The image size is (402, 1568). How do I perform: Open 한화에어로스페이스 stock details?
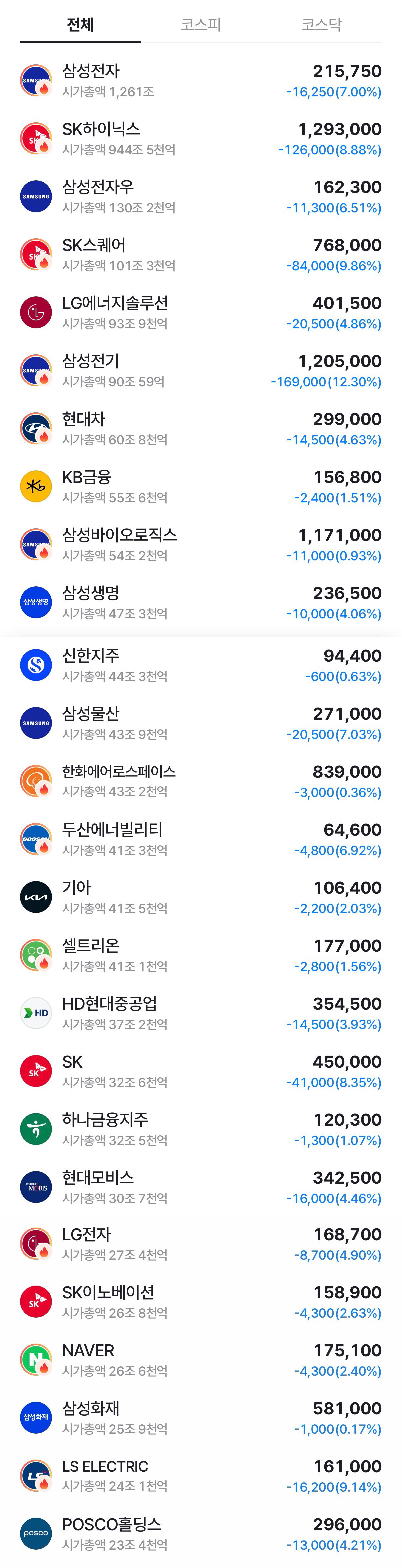click(x=200, y=781)
